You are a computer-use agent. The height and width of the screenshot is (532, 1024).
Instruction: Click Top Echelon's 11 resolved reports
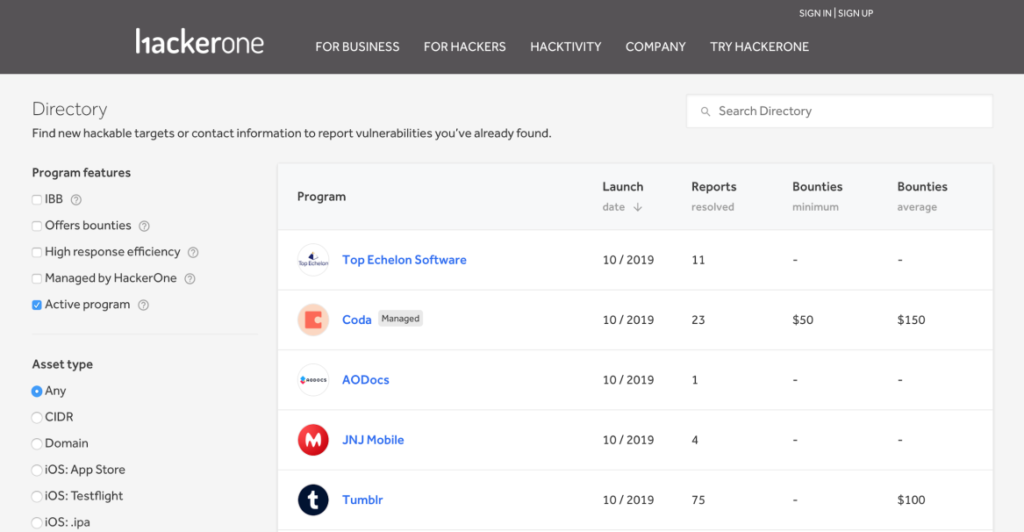point(698,260)
